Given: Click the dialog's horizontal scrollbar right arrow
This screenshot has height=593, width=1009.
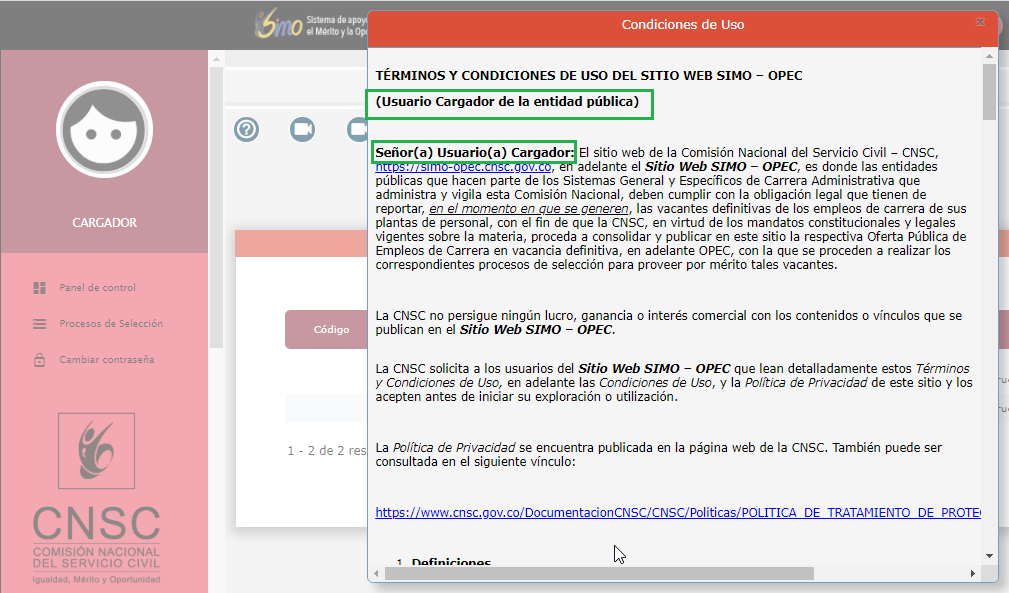Looking at the screenshot, I should 973,573.
